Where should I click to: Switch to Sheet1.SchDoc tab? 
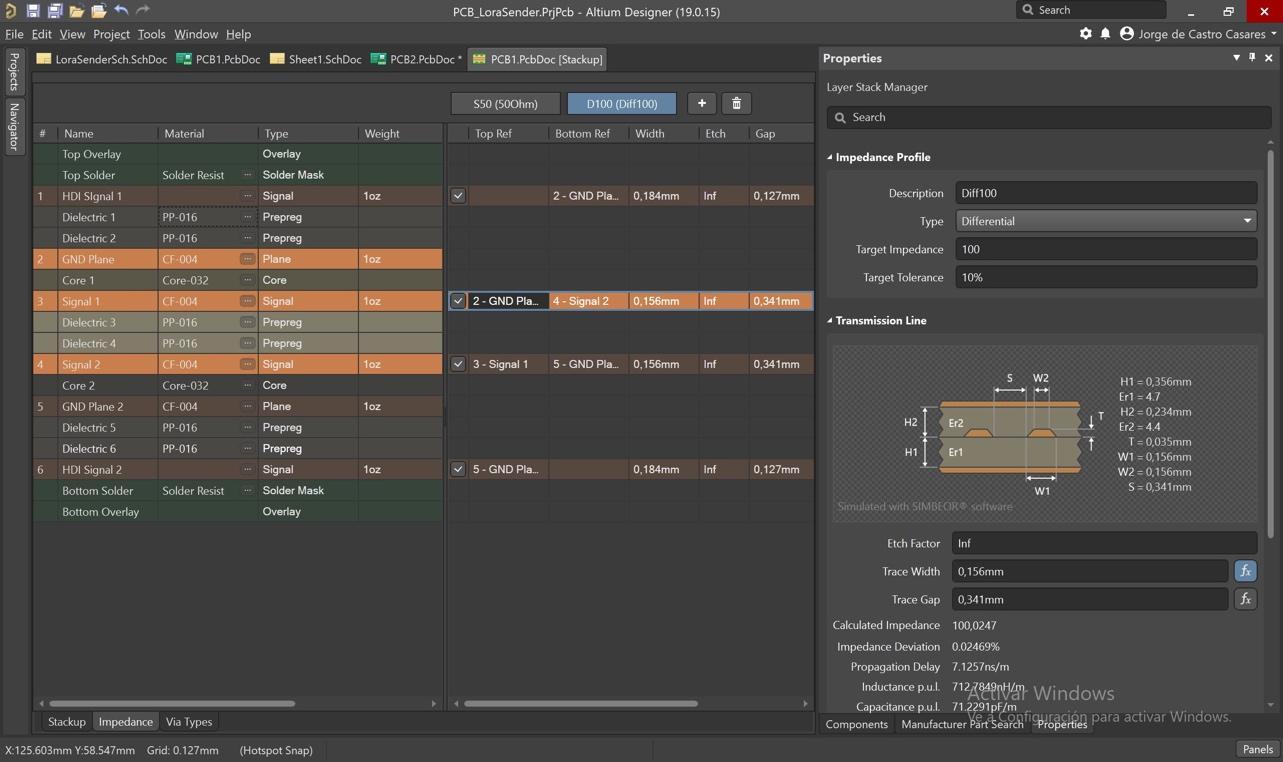click(316, 59)
